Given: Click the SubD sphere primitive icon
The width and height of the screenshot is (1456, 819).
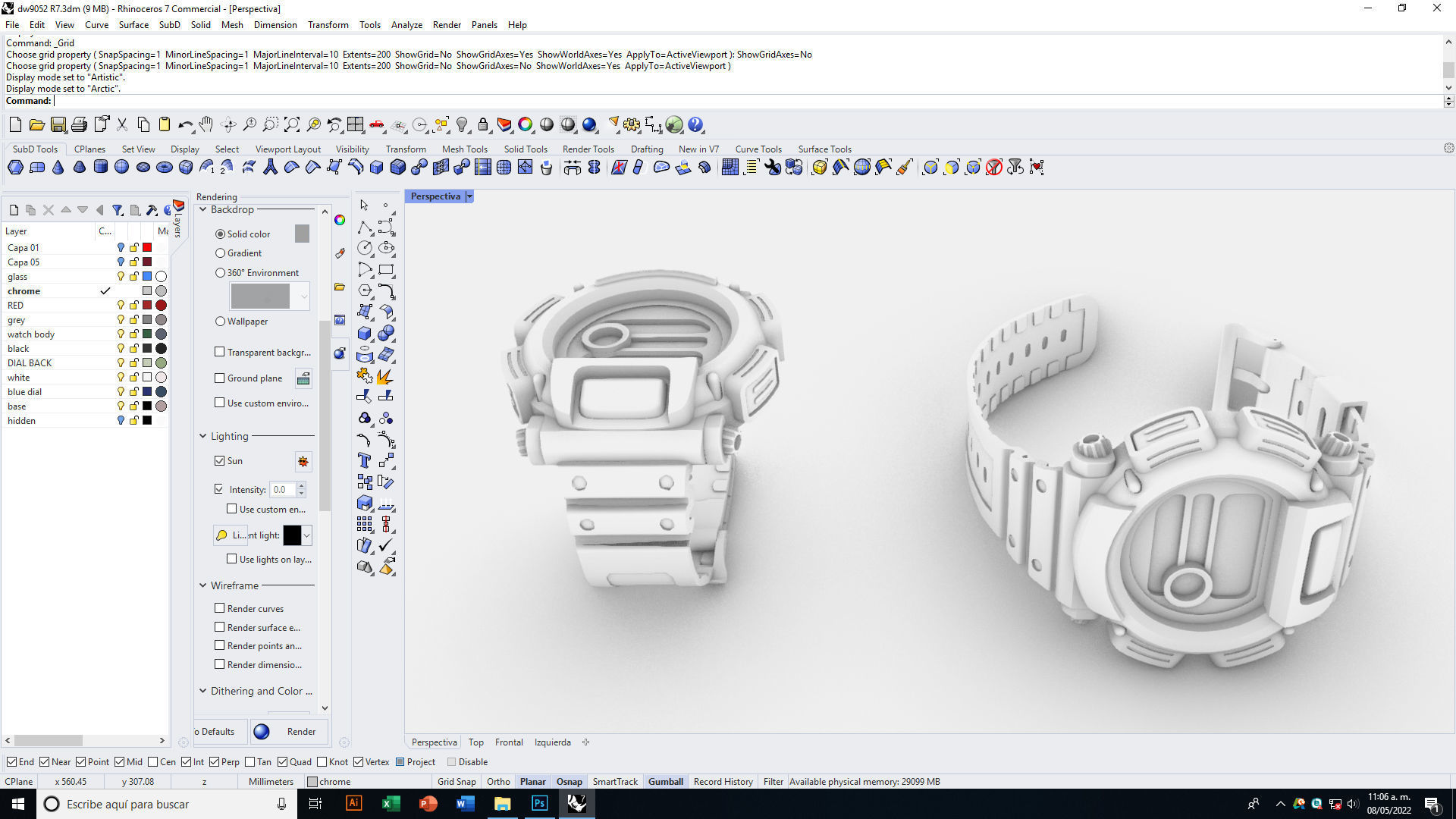Looking at the screenshot, I should 121,168.
